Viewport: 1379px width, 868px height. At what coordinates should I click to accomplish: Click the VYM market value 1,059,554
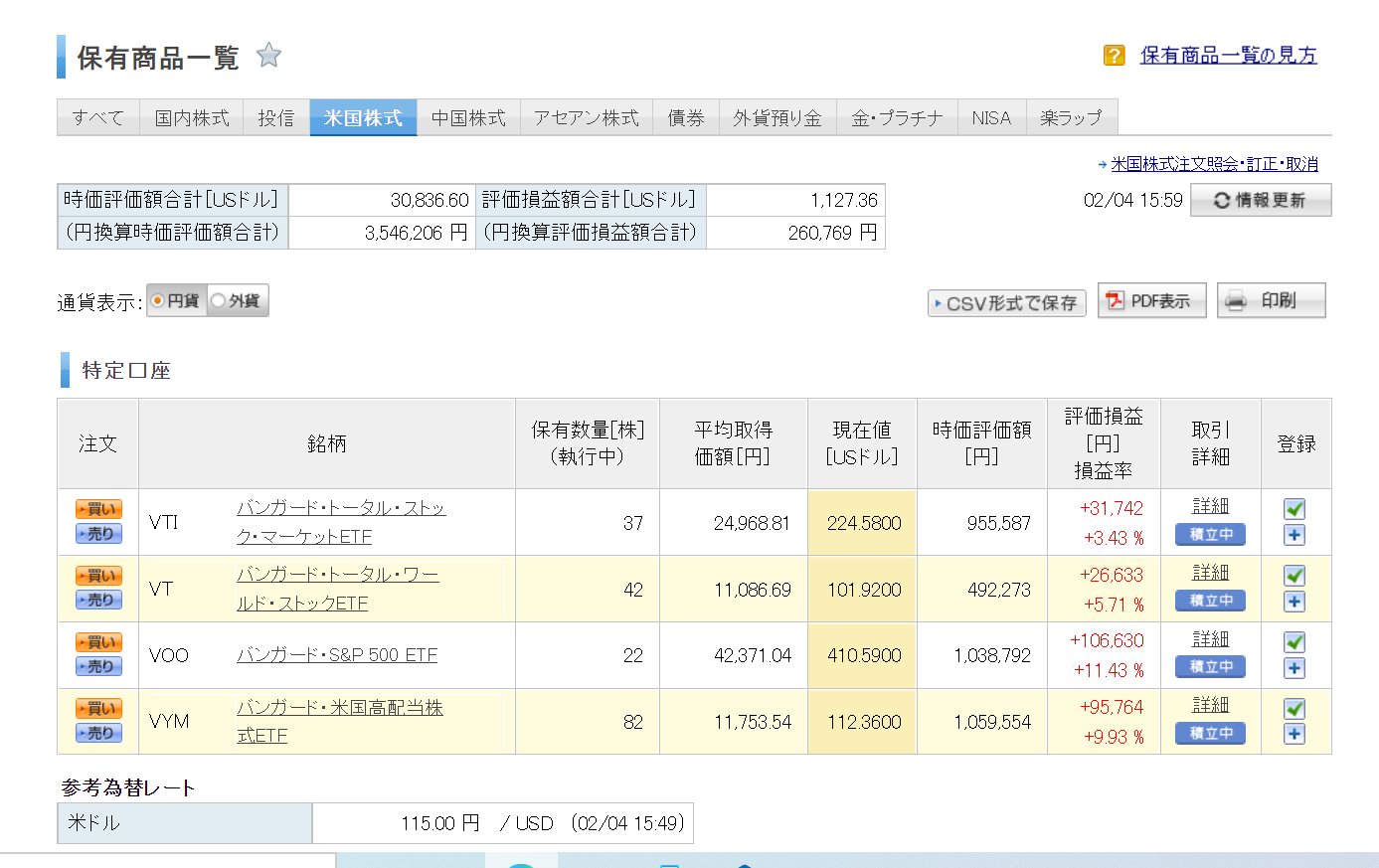[x=992, y=722]
